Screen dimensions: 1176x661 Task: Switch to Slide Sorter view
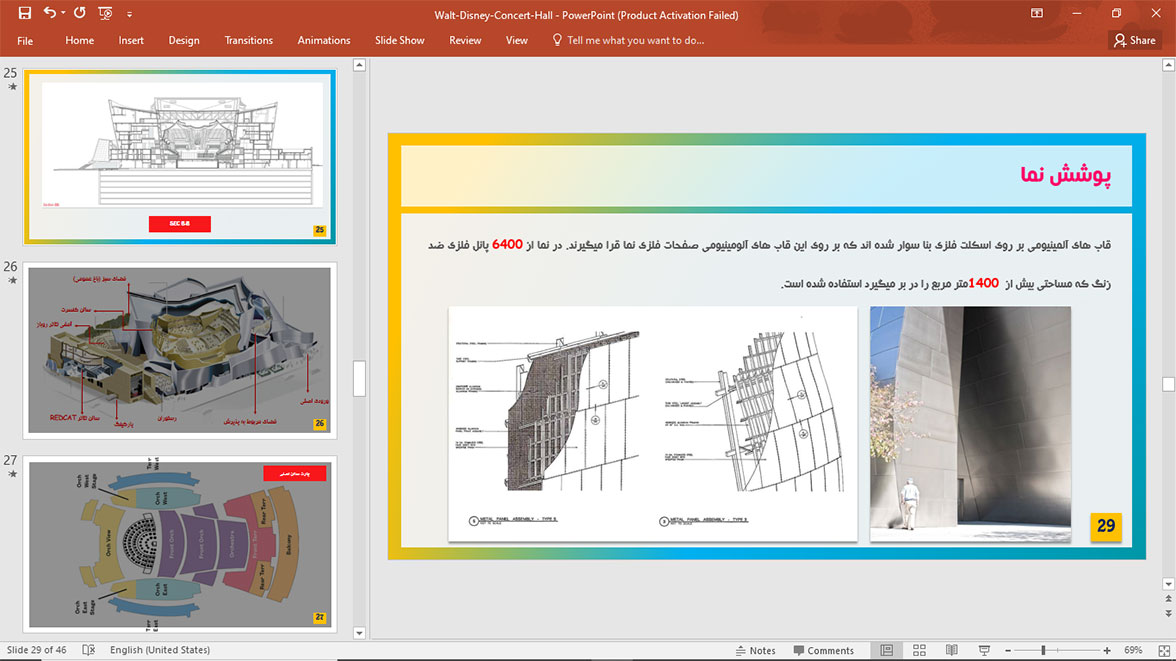click(920, 650)
